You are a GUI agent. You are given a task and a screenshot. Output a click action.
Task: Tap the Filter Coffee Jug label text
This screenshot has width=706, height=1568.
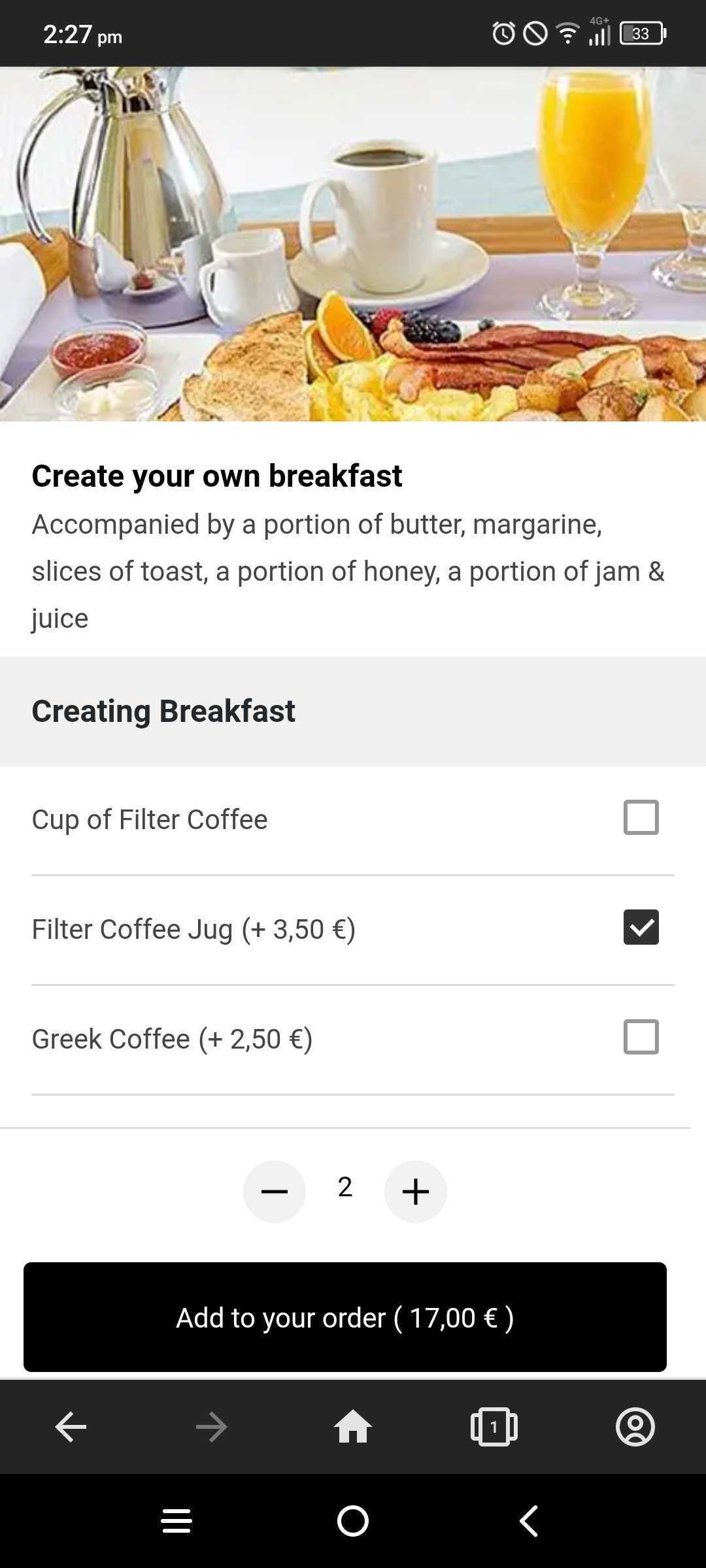(x=193, y=929)
